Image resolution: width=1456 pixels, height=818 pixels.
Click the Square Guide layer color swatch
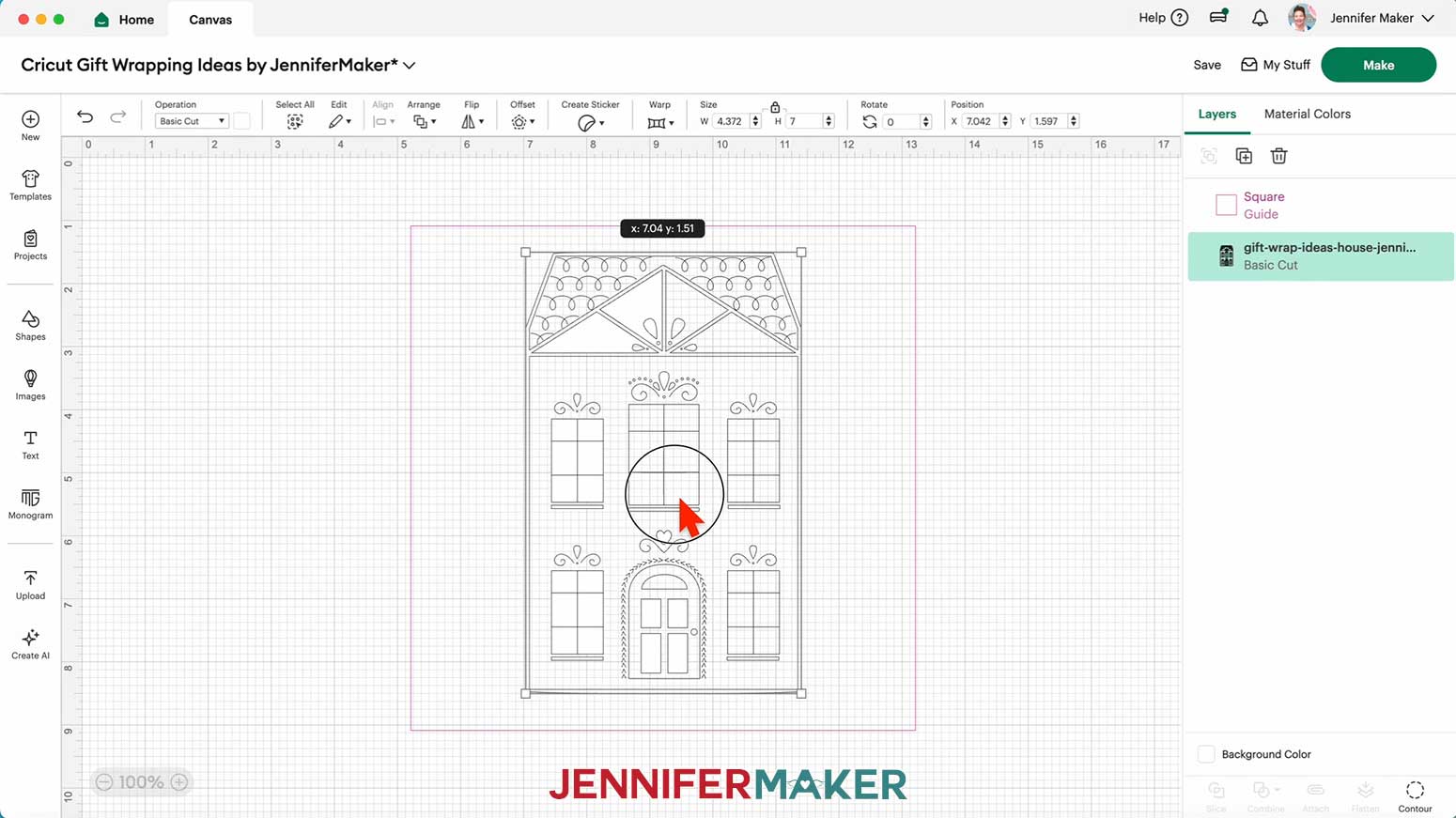(1226, 205)
